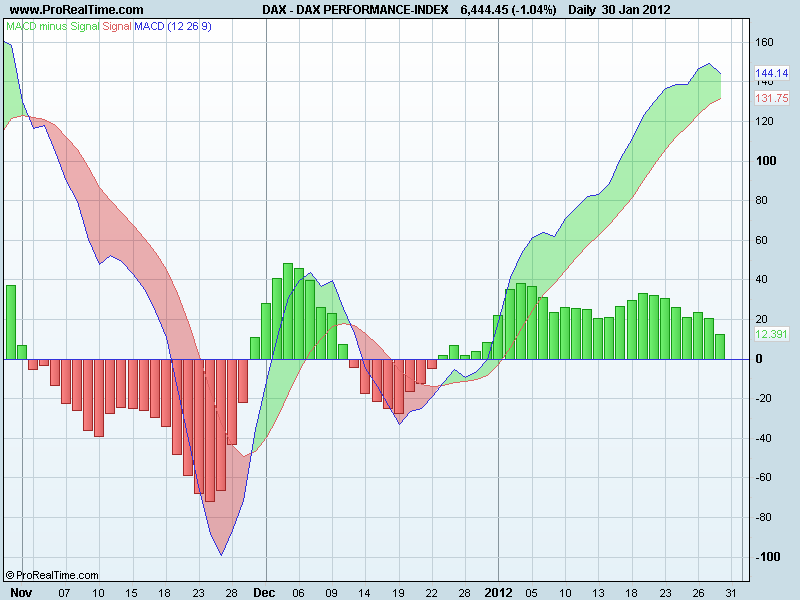This screenshot has width=800, height=600.
Task: Click the bold 2012 year label on the time axis
Action: pyautogui.click(x=498, y=593)
